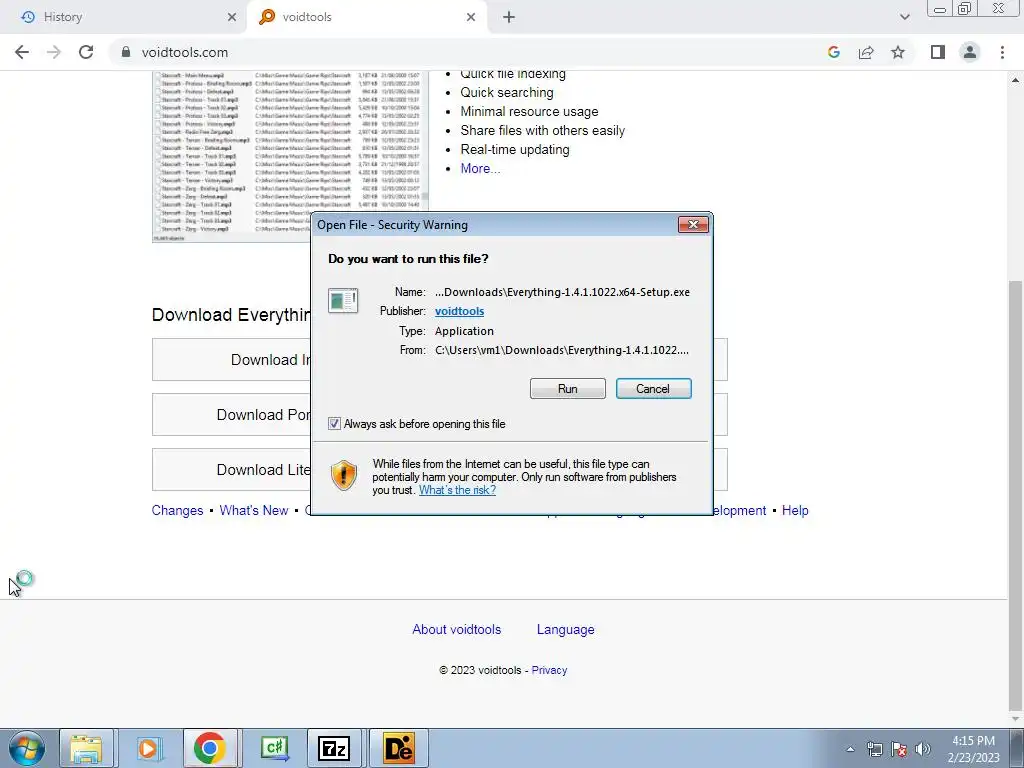
Task: Open the Windows Start menu
Action: point(25,748)
